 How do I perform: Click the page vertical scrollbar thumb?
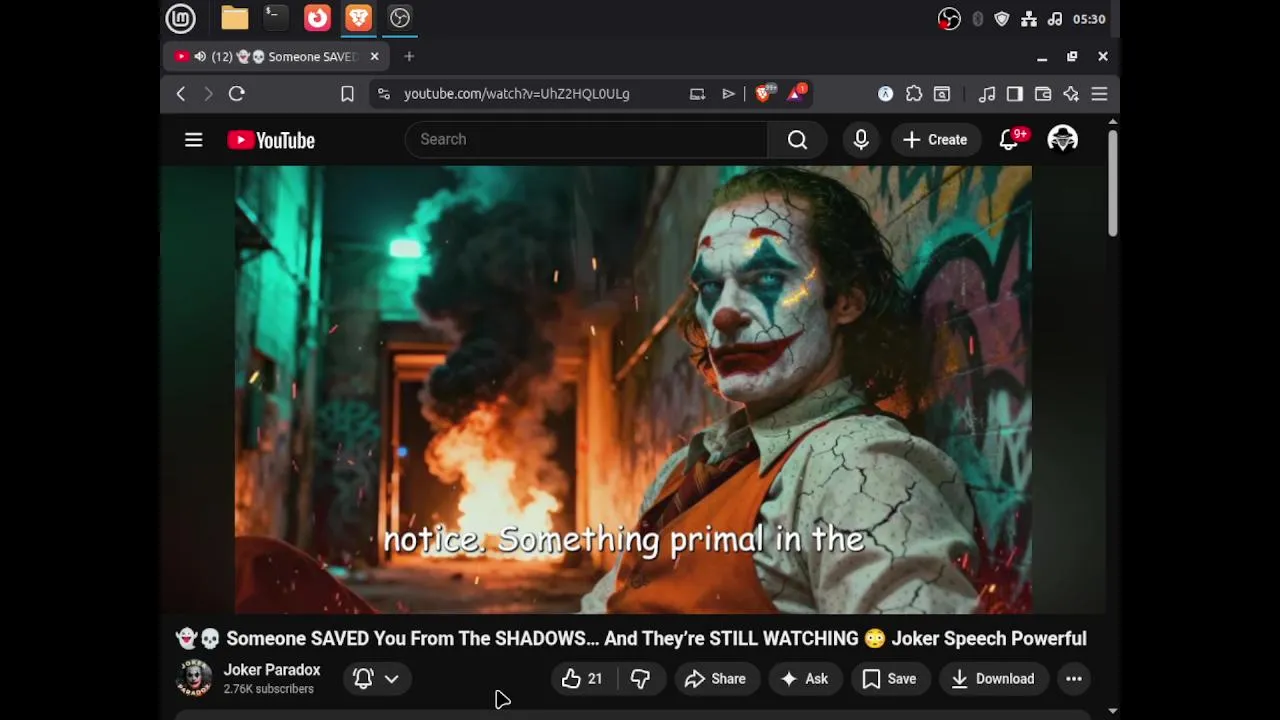[1112, 183]
